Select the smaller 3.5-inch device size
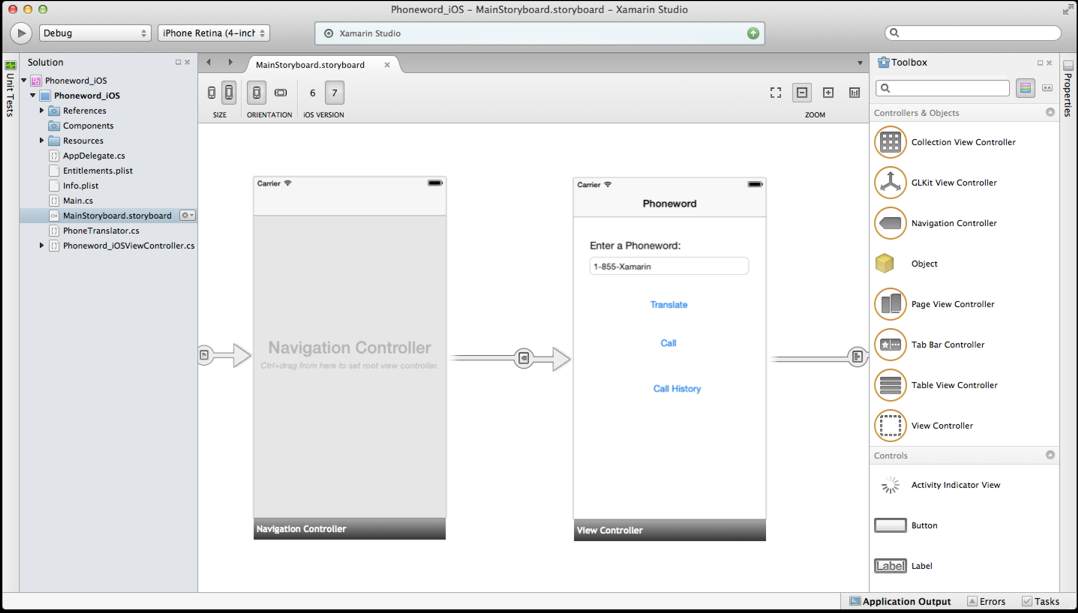This screenshot has width=1078, height=613. coord(211,93)
